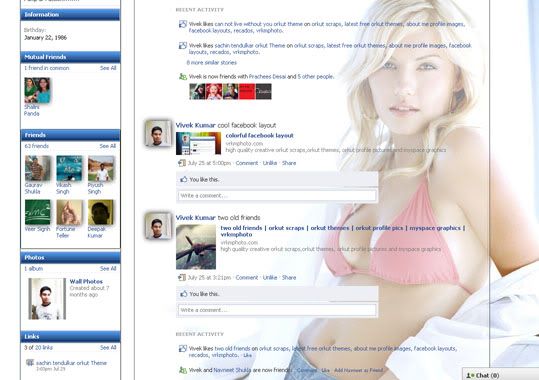This screenshot has height=380, width=539.
Task: Expand 8 more similar stories
Action: [x=212, y=63]
